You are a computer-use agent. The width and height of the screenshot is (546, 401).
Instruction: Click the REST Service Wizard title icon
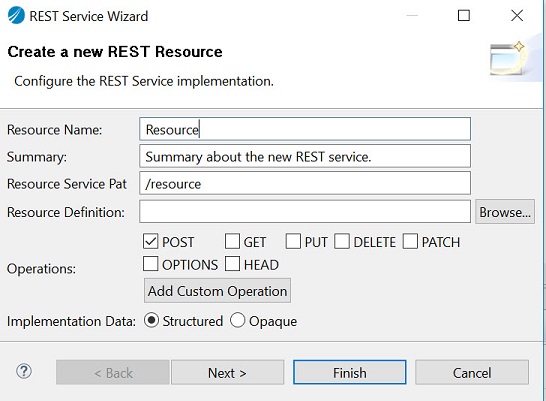click(x=16, y=16)
